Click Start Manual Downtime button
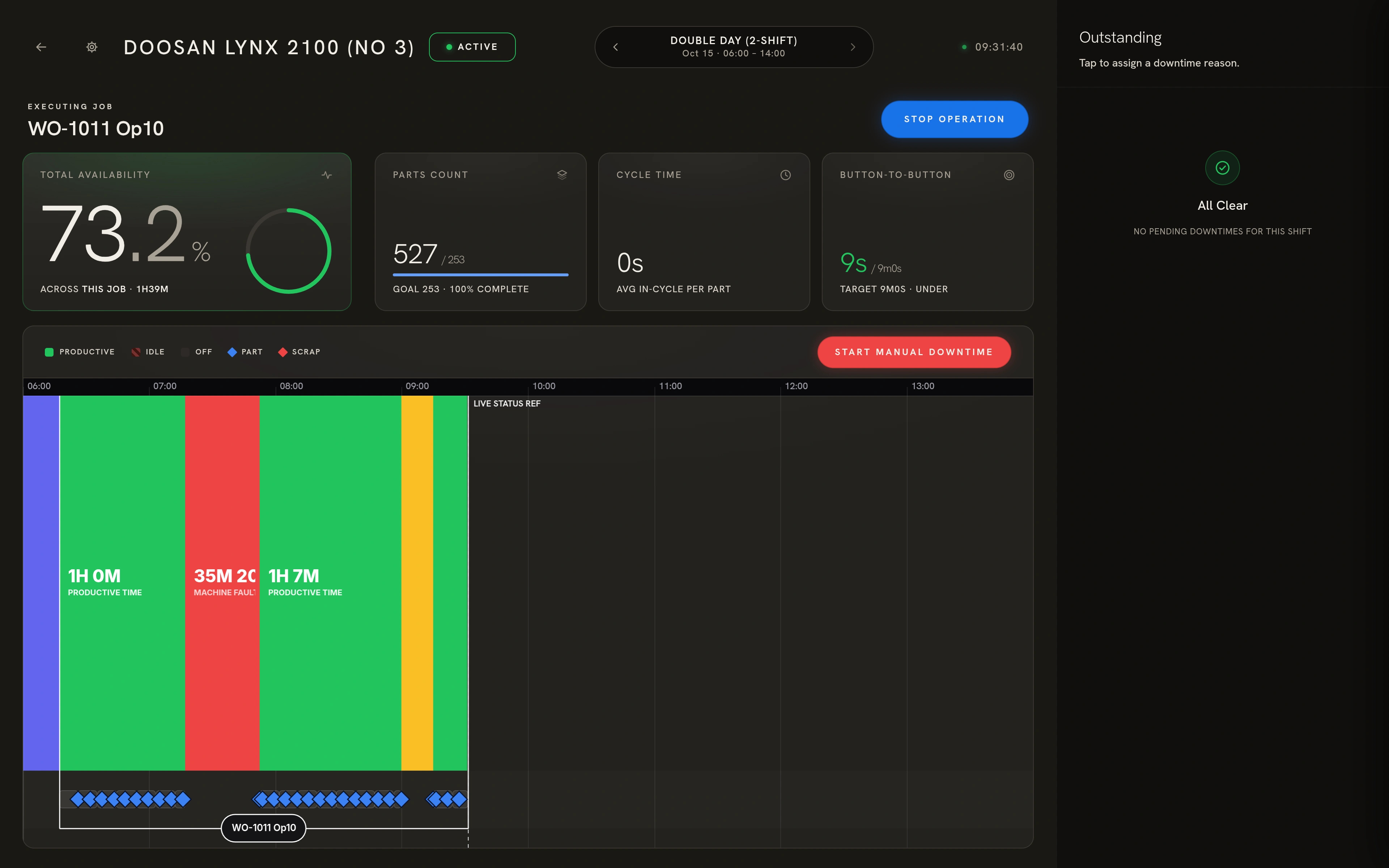Screen dimensions: 1389x868 pyautogui.click(x=914, y=352)
